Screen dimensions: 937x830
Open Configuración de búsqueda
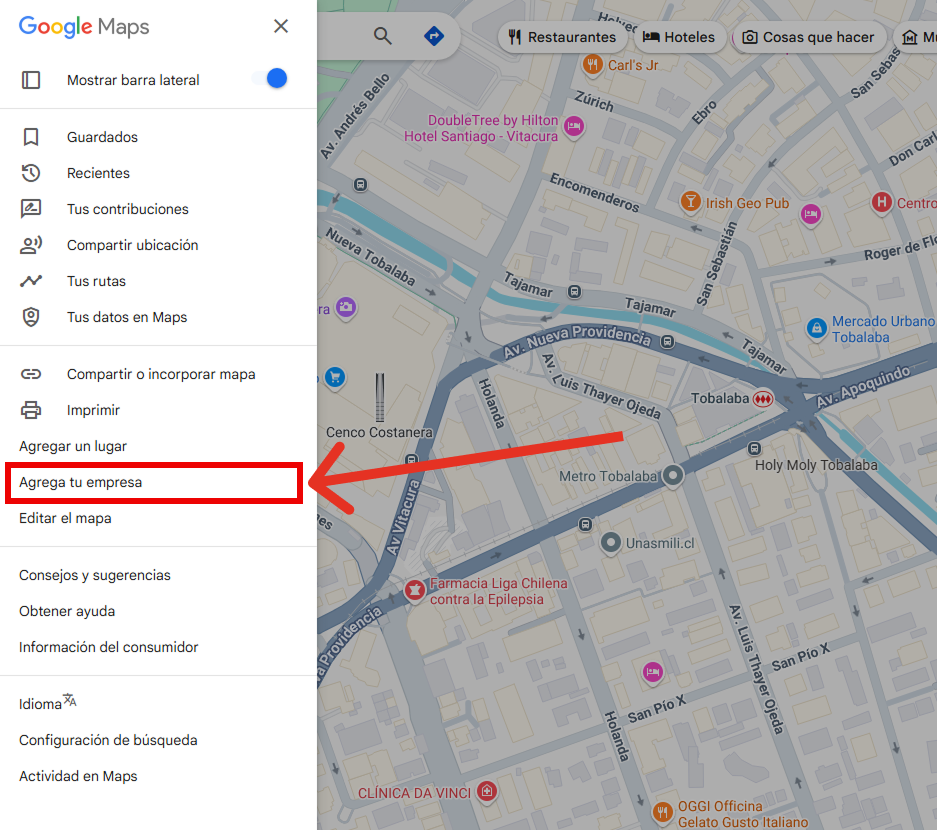click(158, 740)
